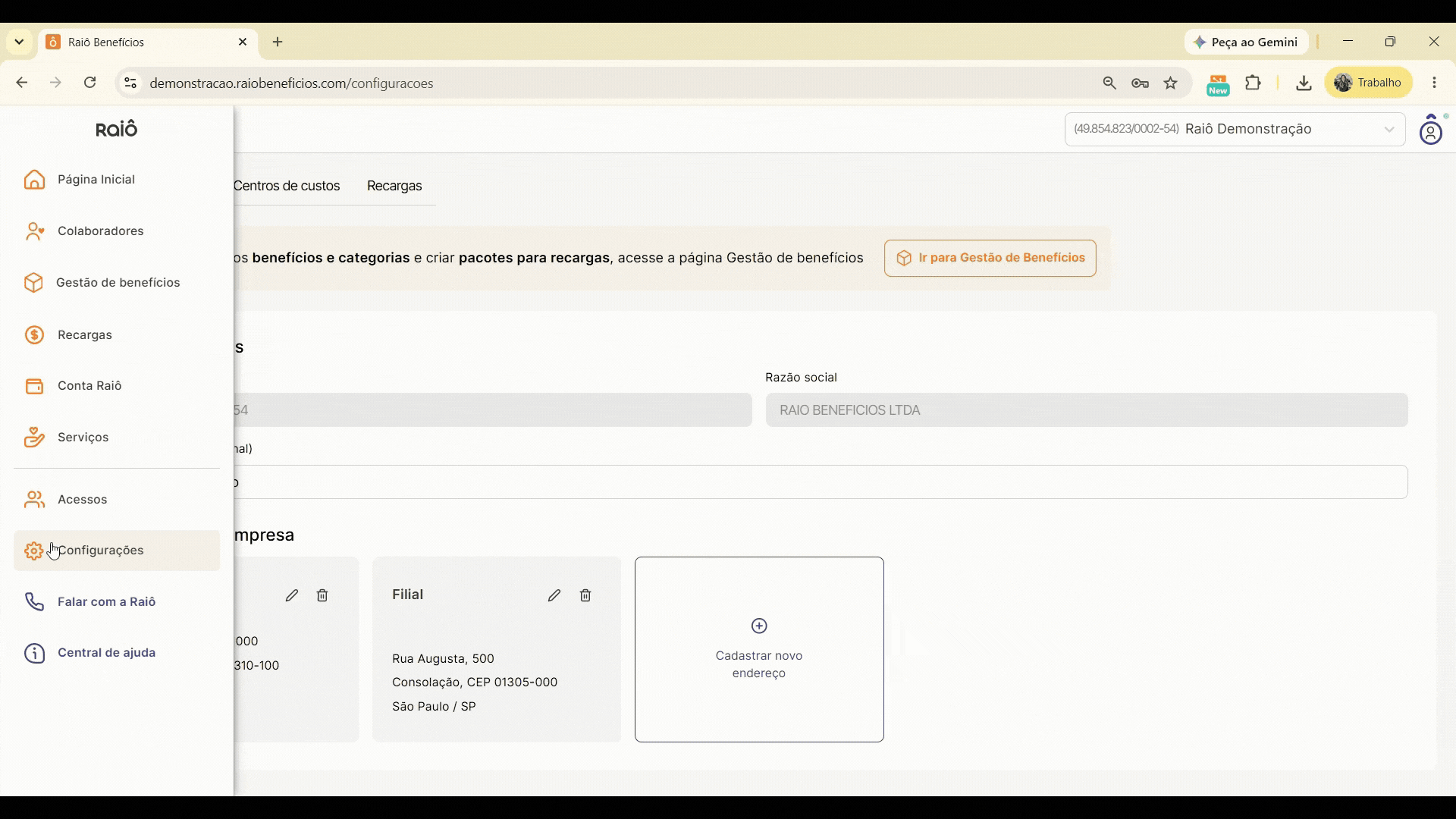Close the Raiô Benefícios tab
This screenshot has width=1456, height=819.
coord(243,42)
